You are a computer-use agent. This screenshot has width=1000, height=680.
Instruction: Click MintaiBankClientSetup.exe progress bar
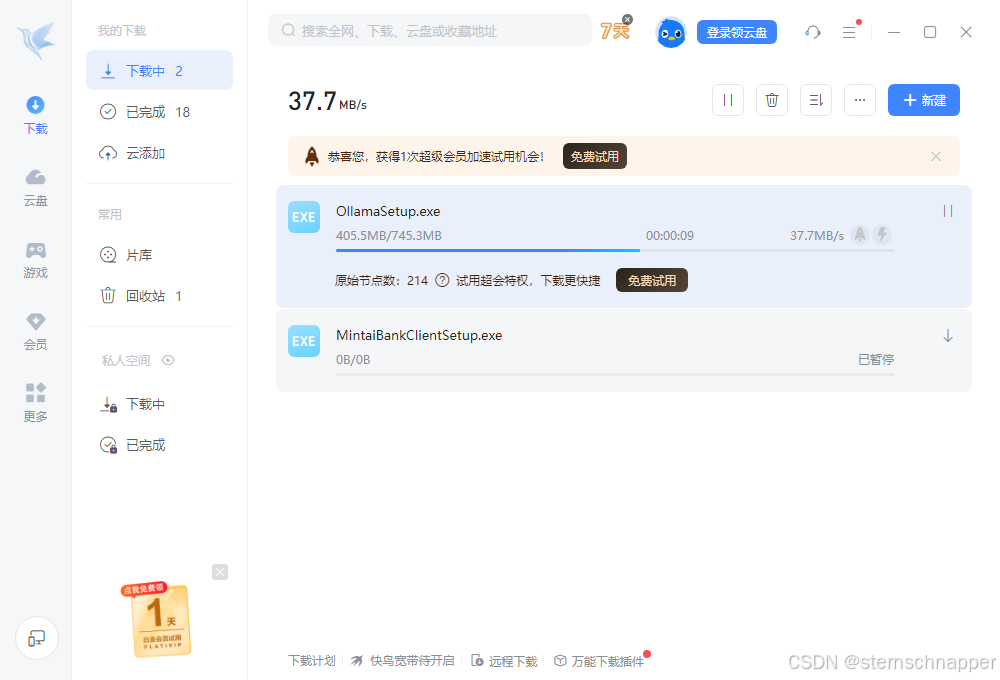tap(615, 374)
